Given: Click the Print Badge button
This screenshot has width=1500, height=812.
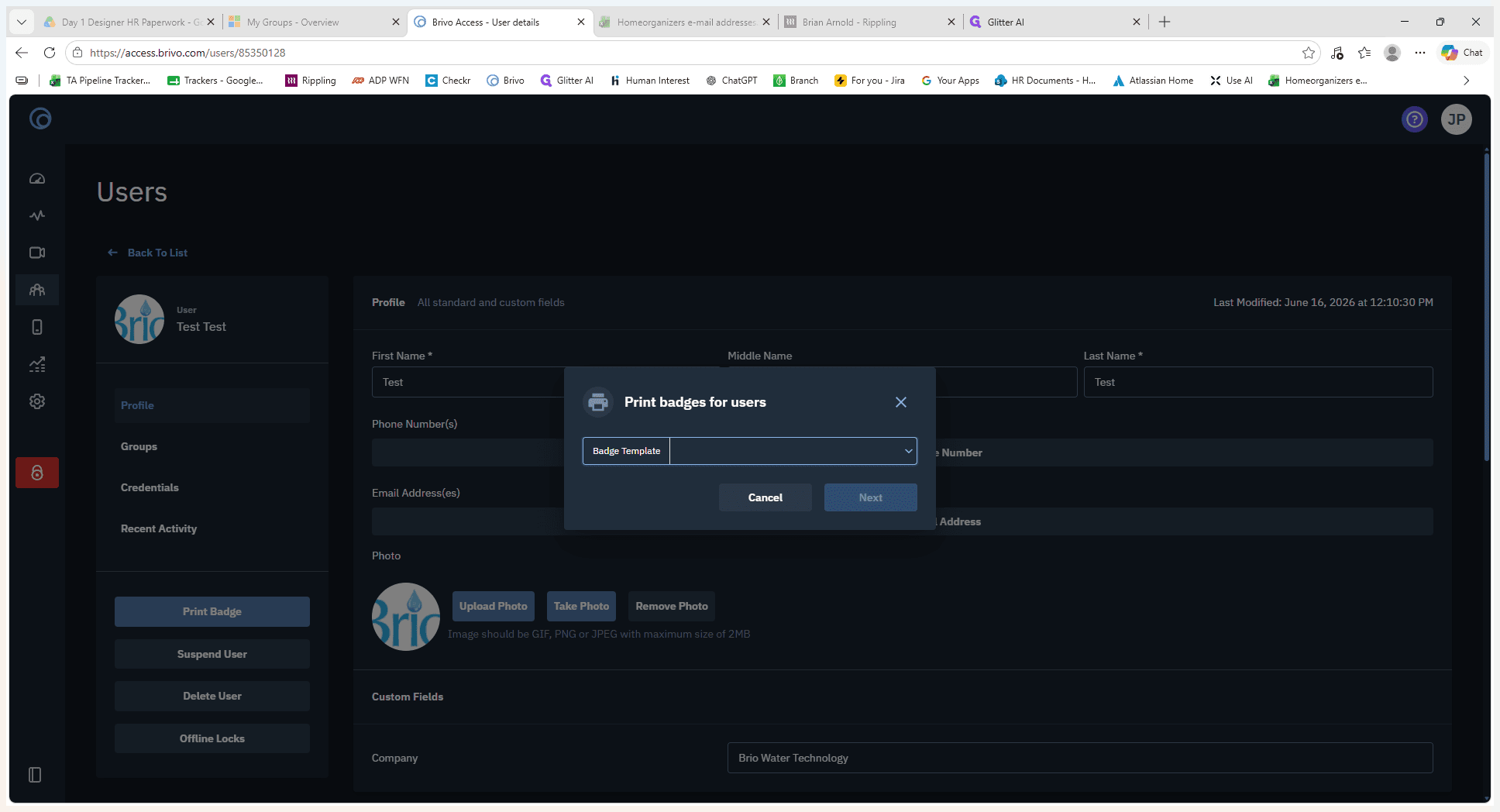Looking at the screenshot, I should click(x=212, y=611).
